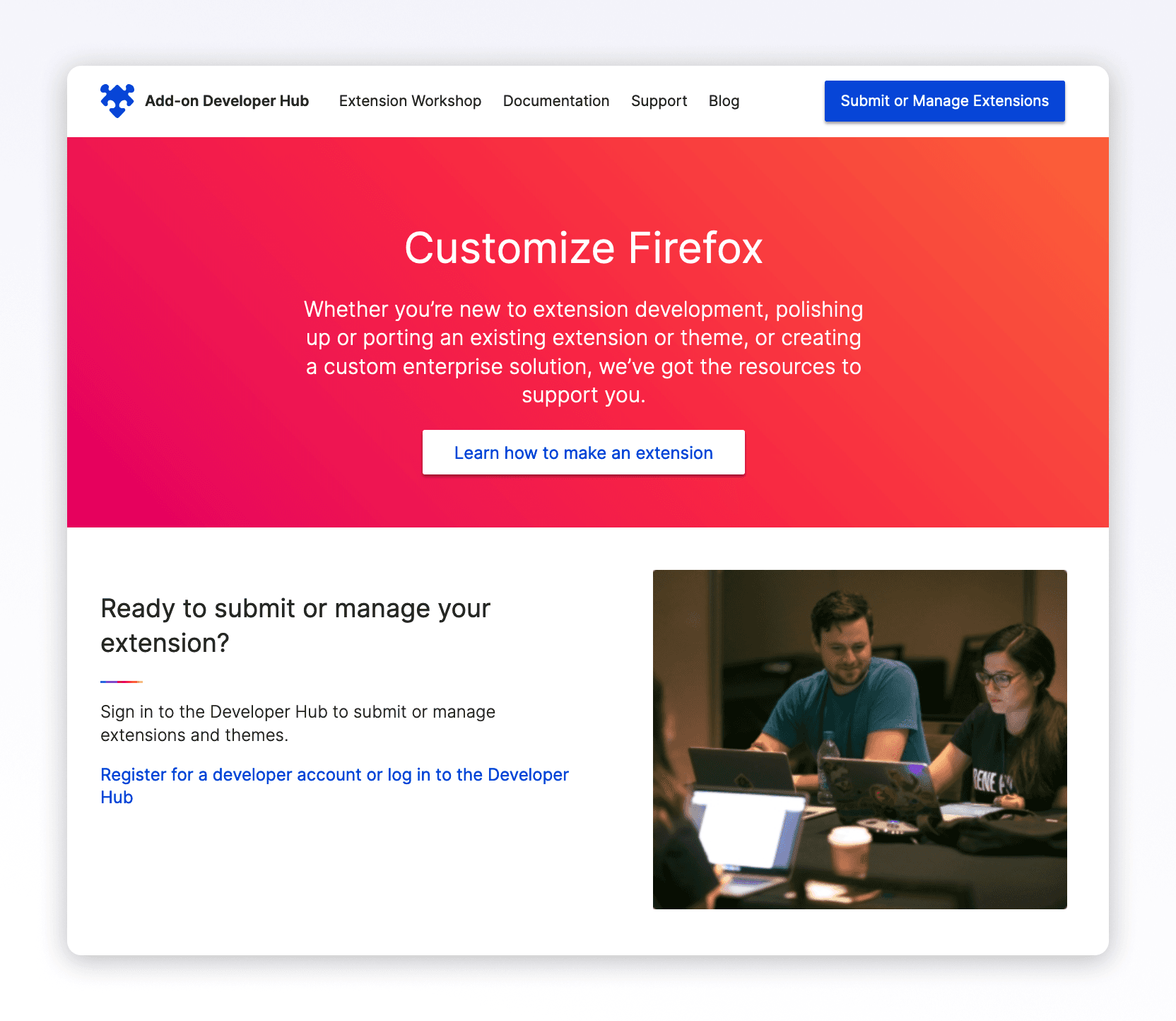Screen dimensions: 1176x1021
Task: Click the photo of developers with laptops
Action: [x=859, y=740]
